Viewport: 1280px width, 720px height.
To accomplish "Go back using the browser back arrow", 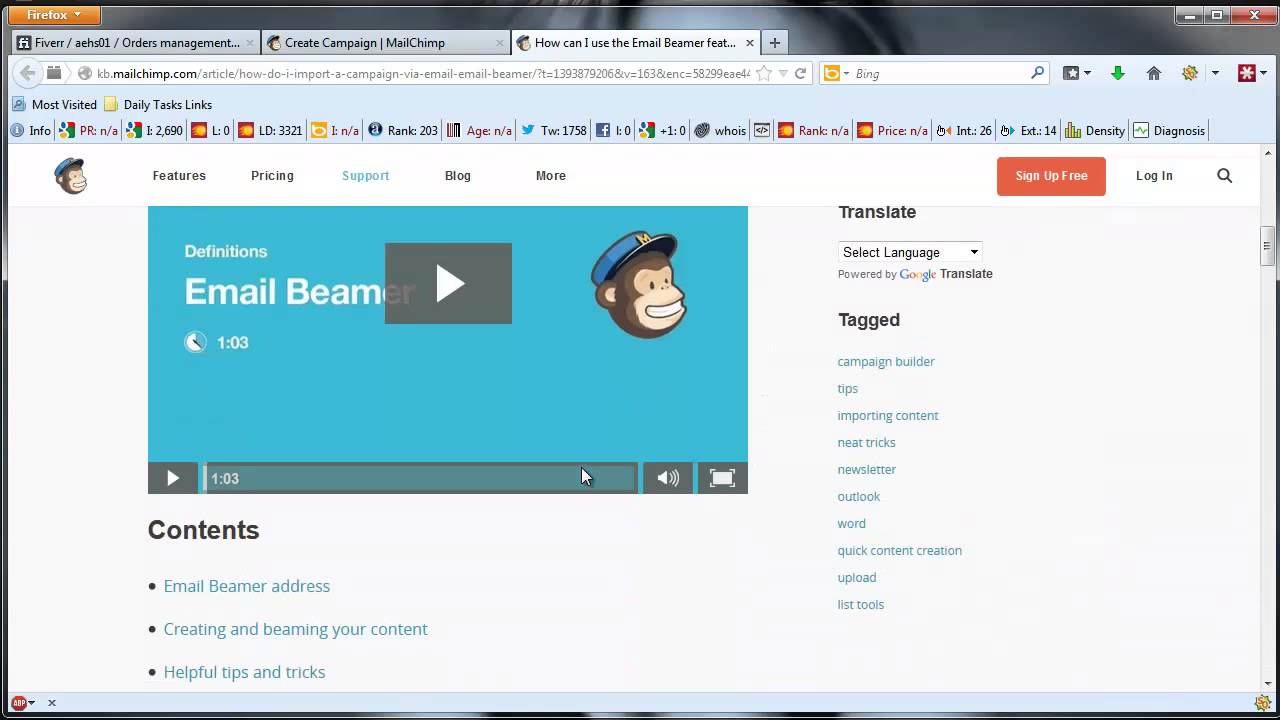I will click(x=28, y=73).
